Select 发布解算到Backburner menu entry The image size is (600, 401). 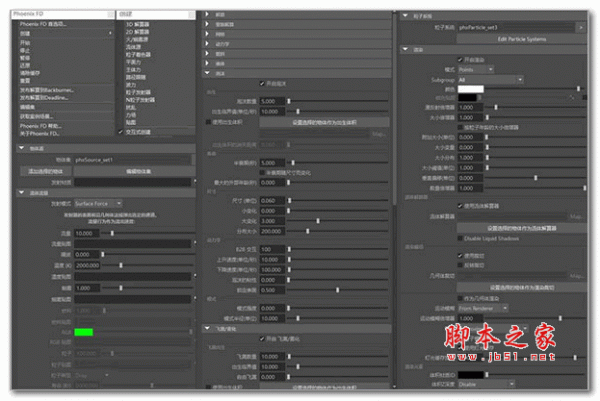47,90
